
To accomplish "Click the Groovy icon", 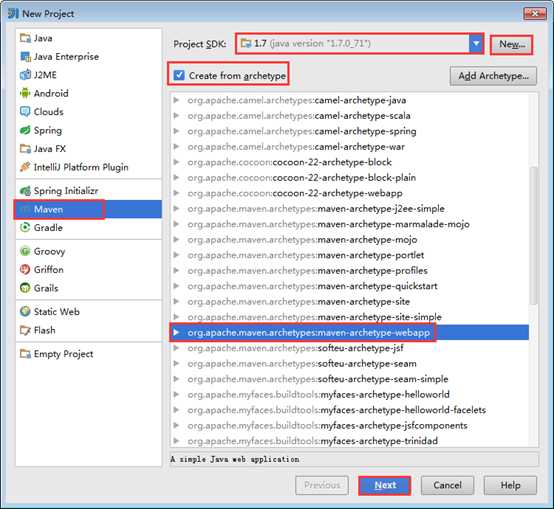I will pos(25,251).
